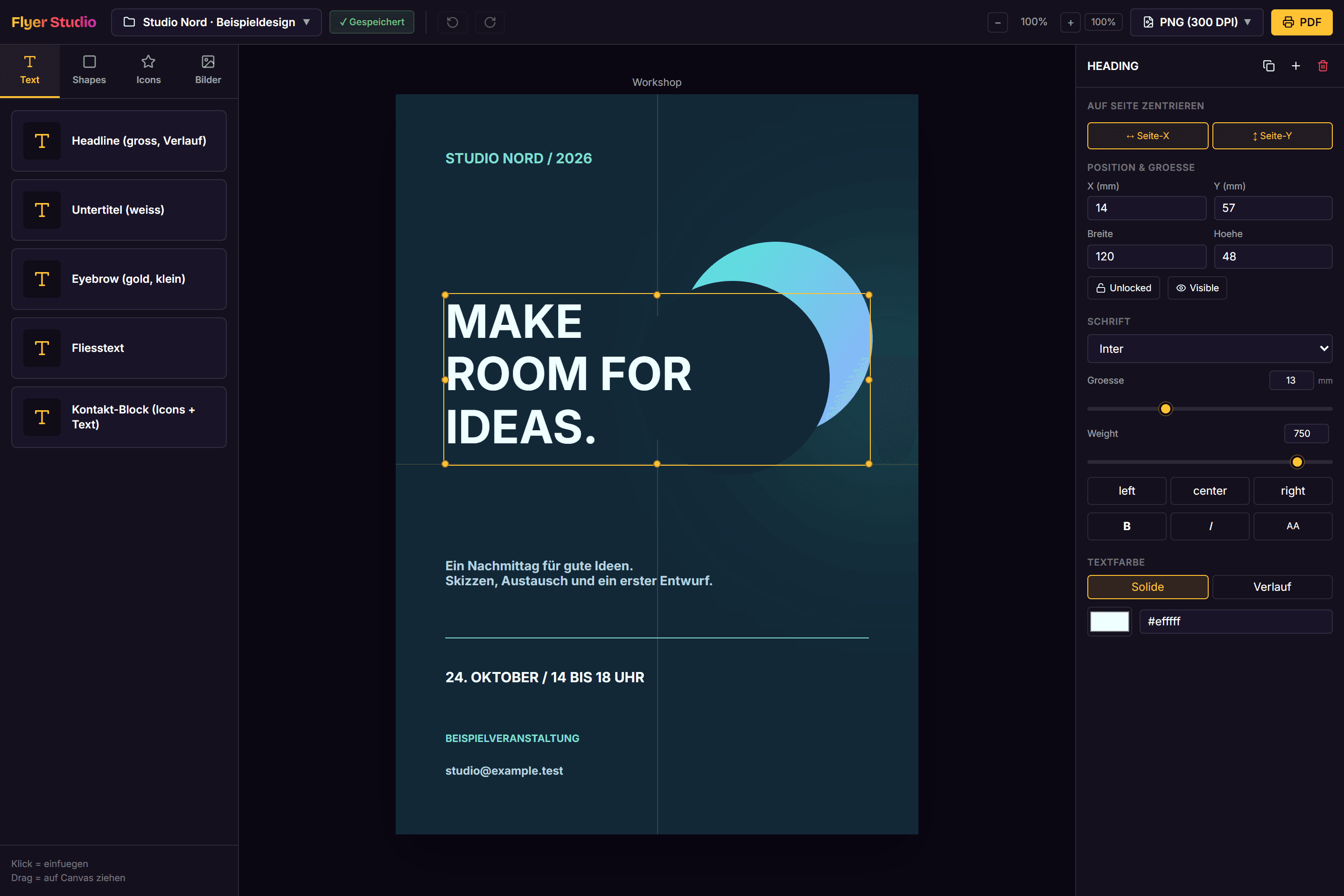Screen dimensions: 1344x896
Task: Click the T icon of Untertitel preset
Action: point(42,210)
